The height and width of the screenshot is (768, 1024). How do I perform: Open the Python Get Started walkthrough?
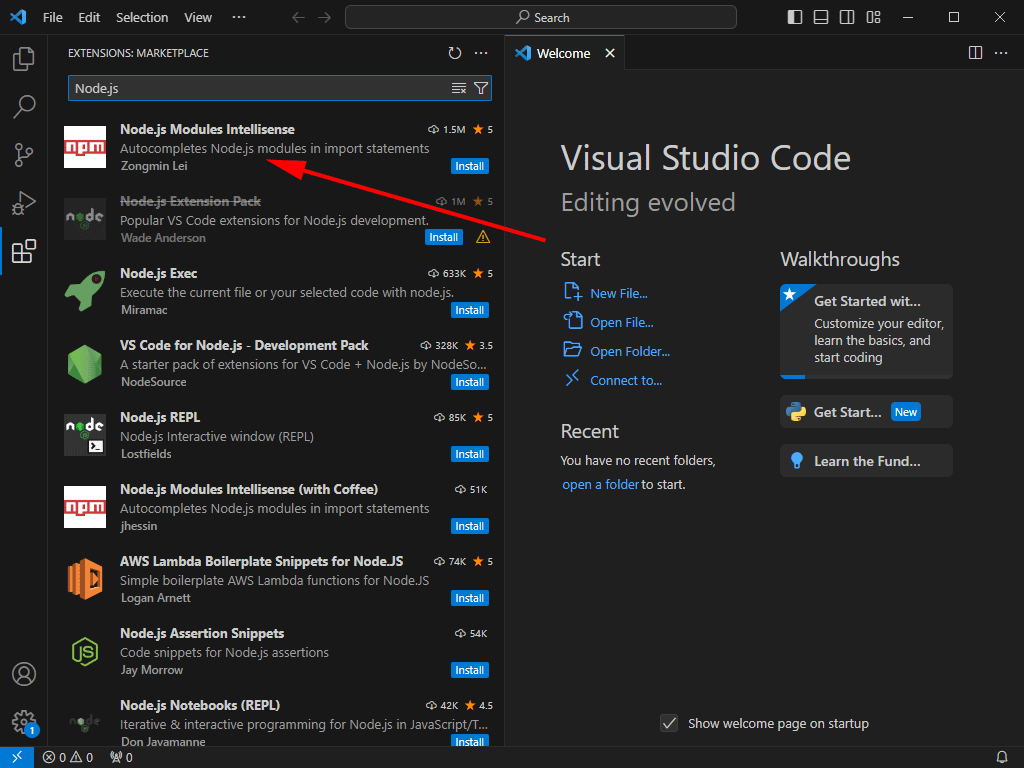[x=866, y=412]
